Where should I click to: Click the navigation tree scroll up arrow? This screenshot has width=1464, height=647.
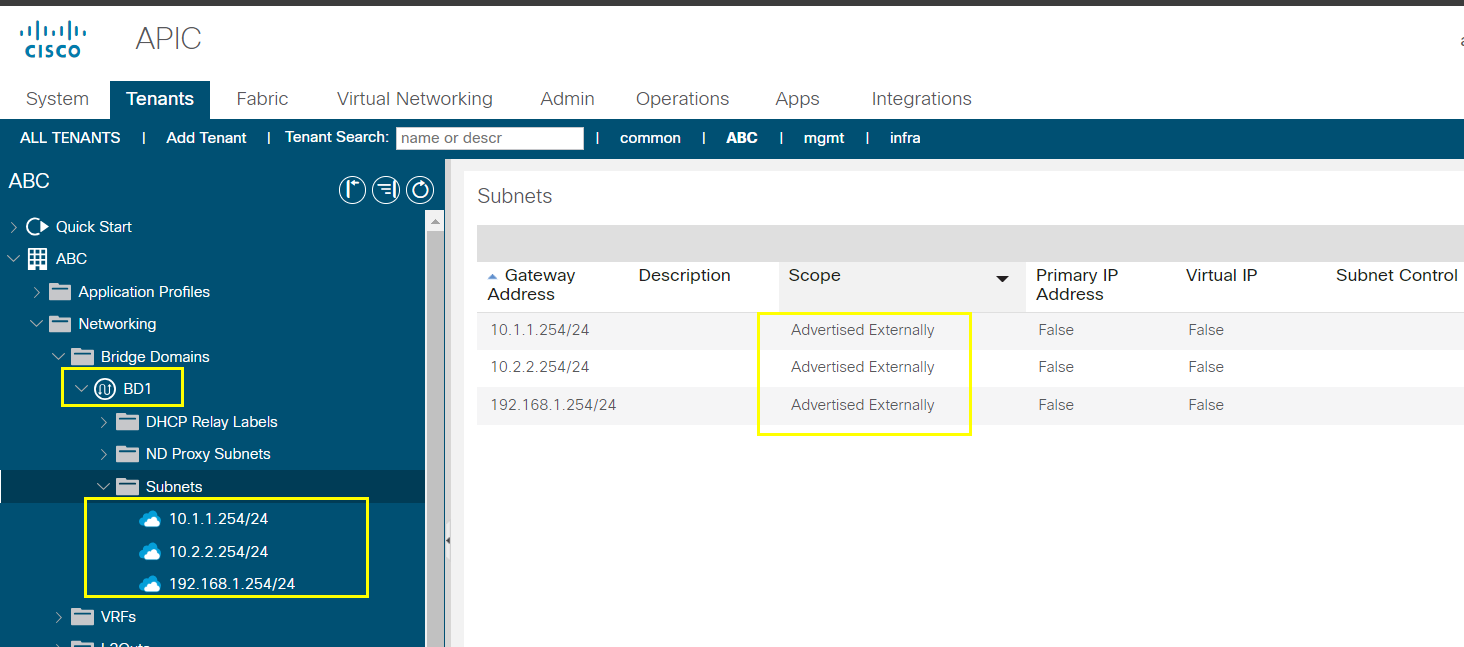(434, 220)
